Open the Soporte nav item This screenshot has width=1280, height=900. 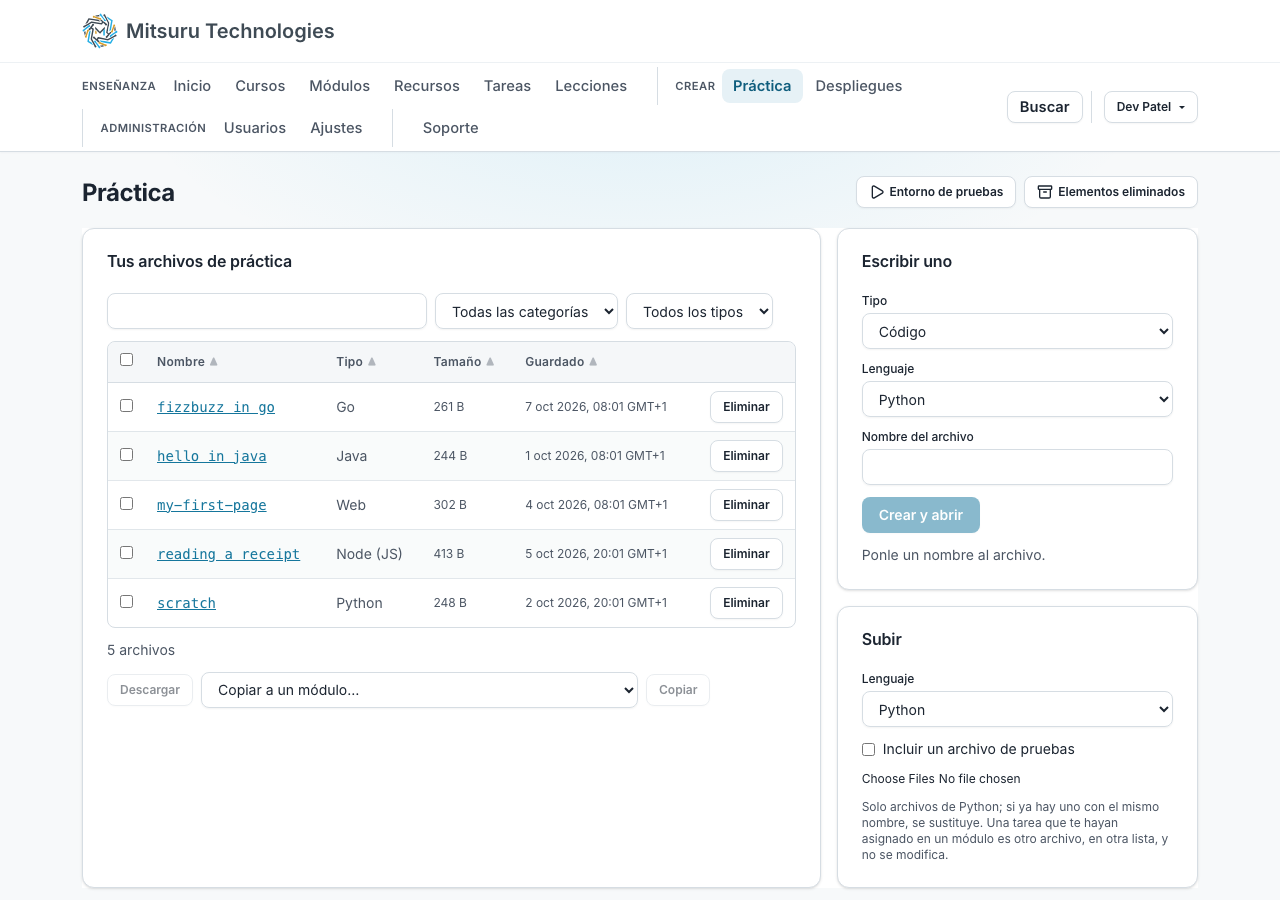450,128
